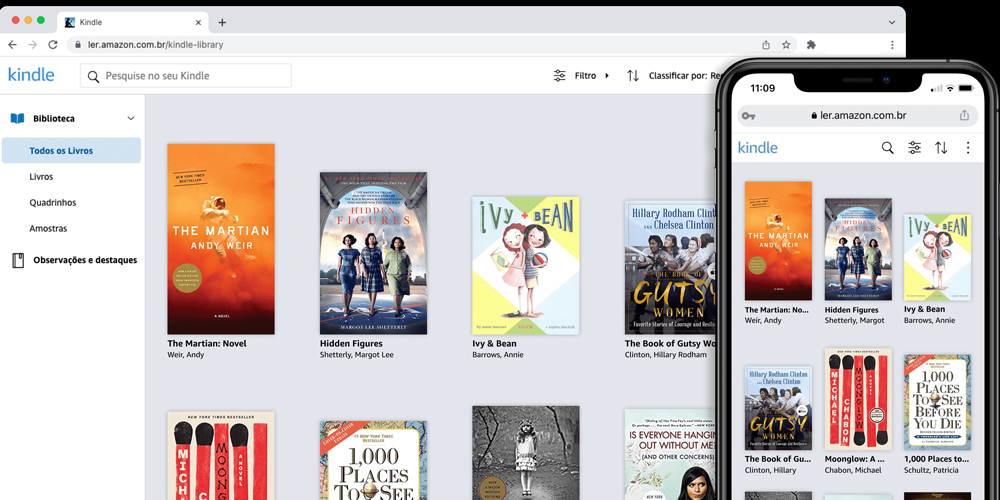Screen dimensions: 1000x500
Task: Open The Martian book cover on desktop
Action: coord(221,239)
